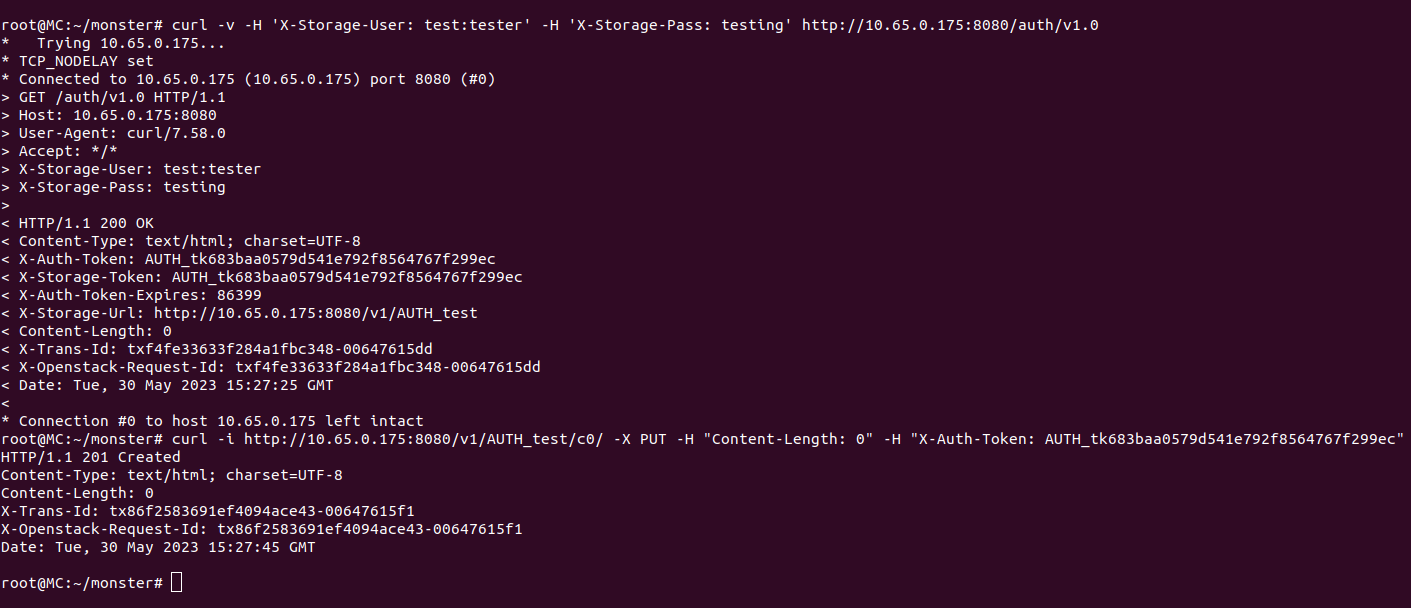Click the Date line ending 15:27:25 GMT

point(176,385)
